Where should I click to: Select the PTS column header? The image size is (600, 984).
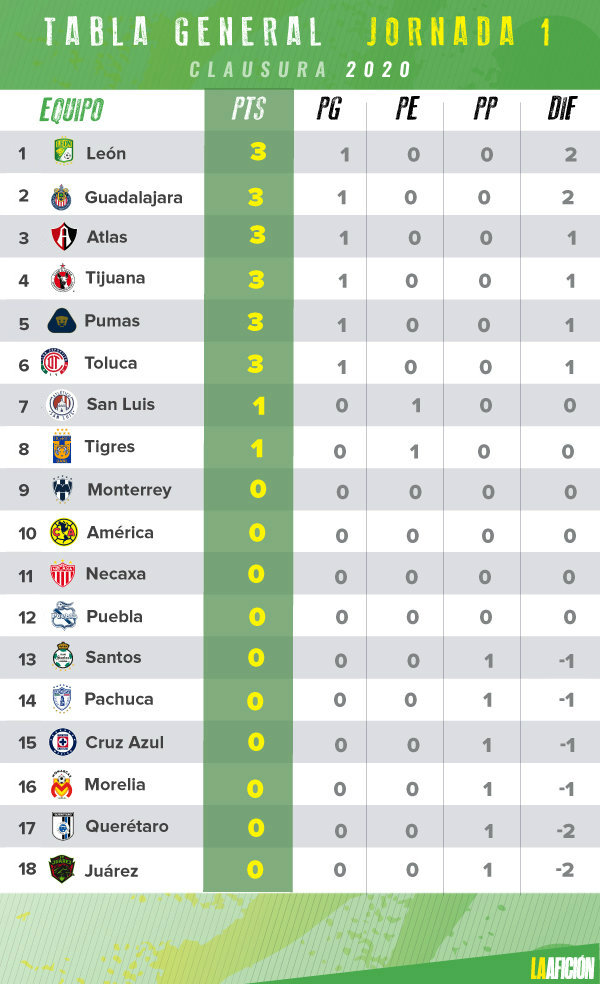(249, 109)
